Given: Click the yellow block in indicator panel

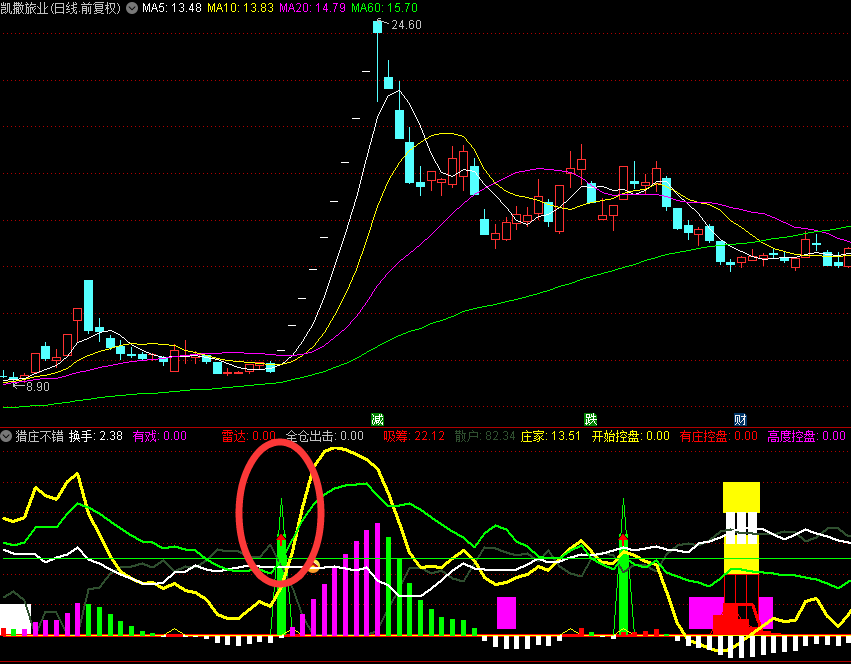Looking at the screenshot, I should coord(741,497).
